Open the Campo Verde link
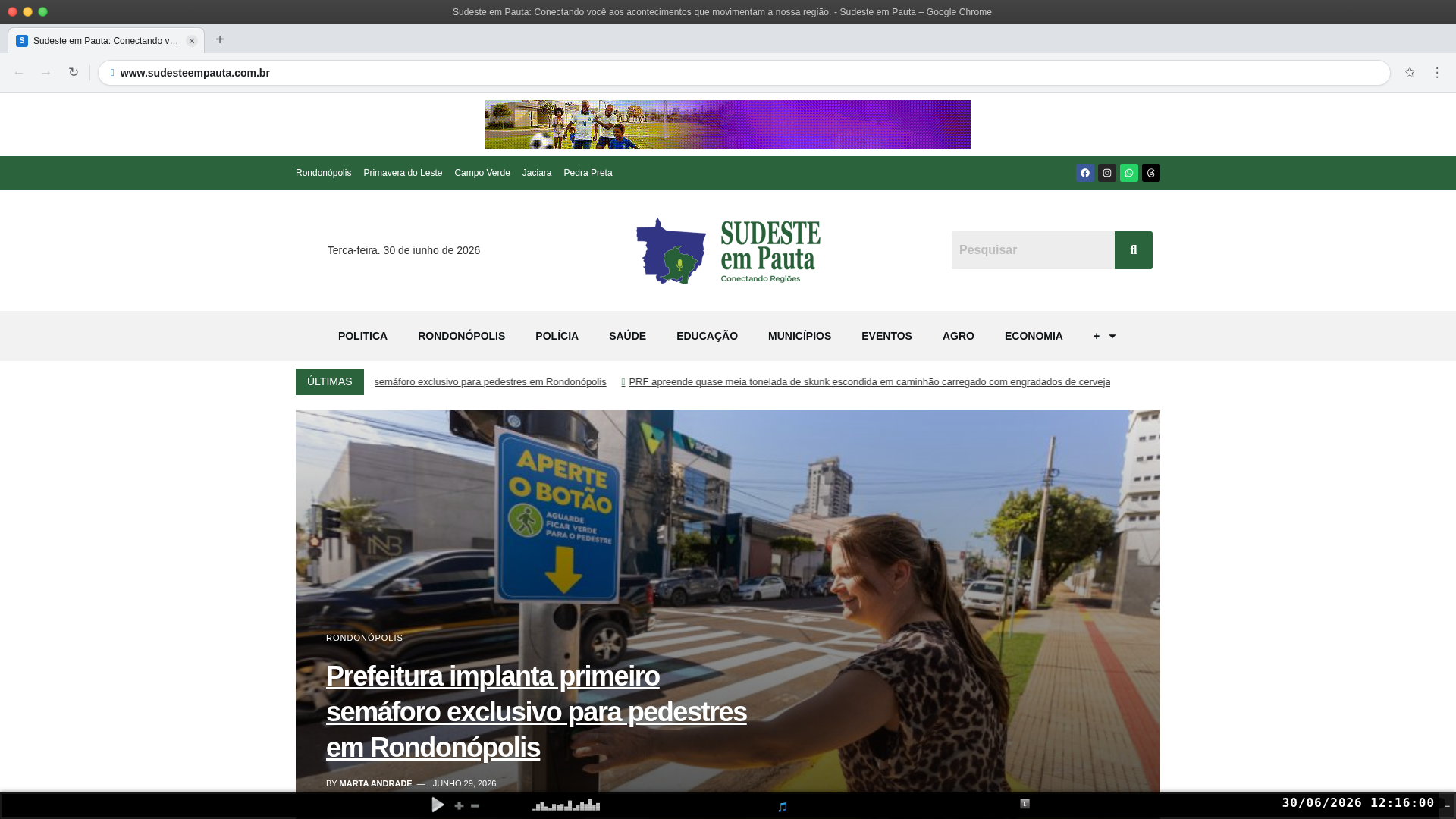Image resolution: width=1456 pixels, height=819 pixels. pyautogui.click(x=482, y=173)
